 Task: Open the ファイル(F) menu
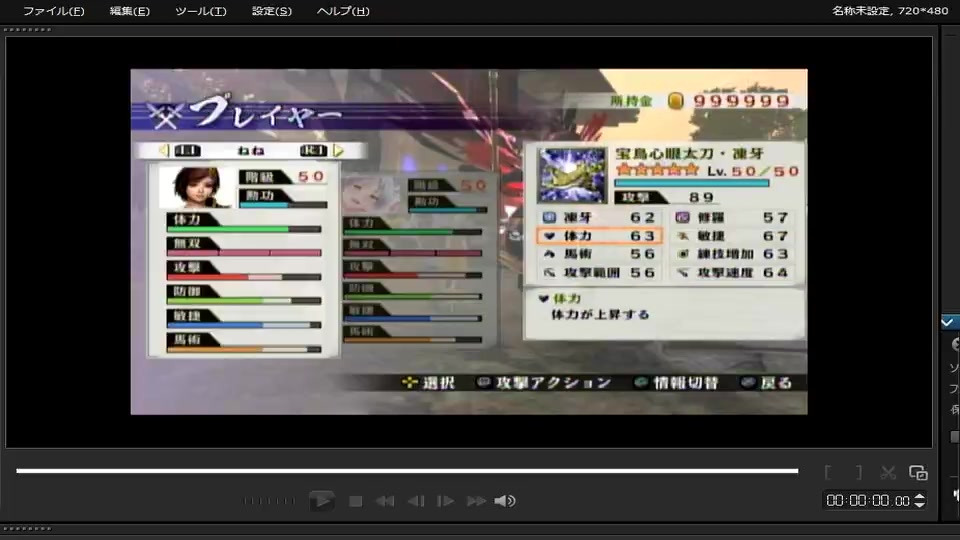tap(53, 11)
